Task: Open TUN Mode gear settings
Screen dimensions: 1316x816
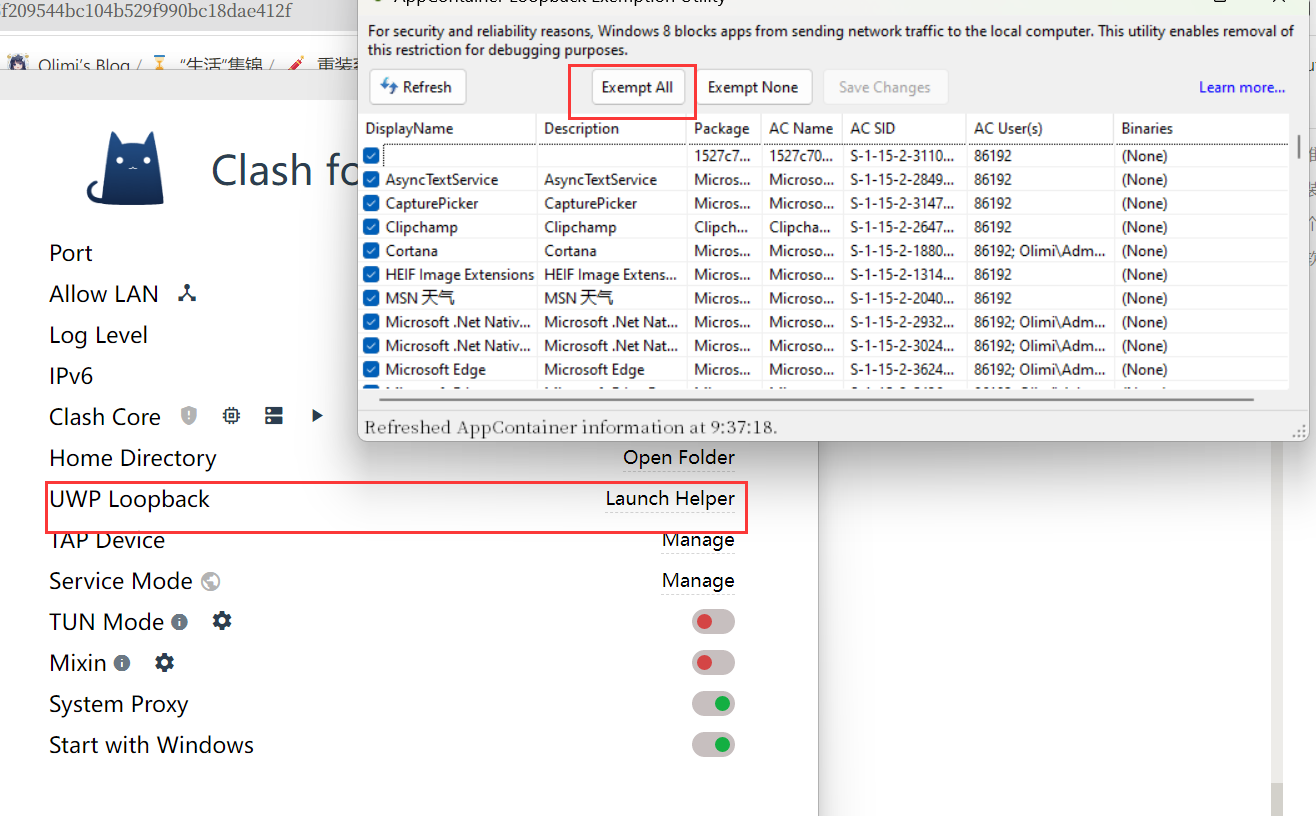Action: tap(222, 621)
